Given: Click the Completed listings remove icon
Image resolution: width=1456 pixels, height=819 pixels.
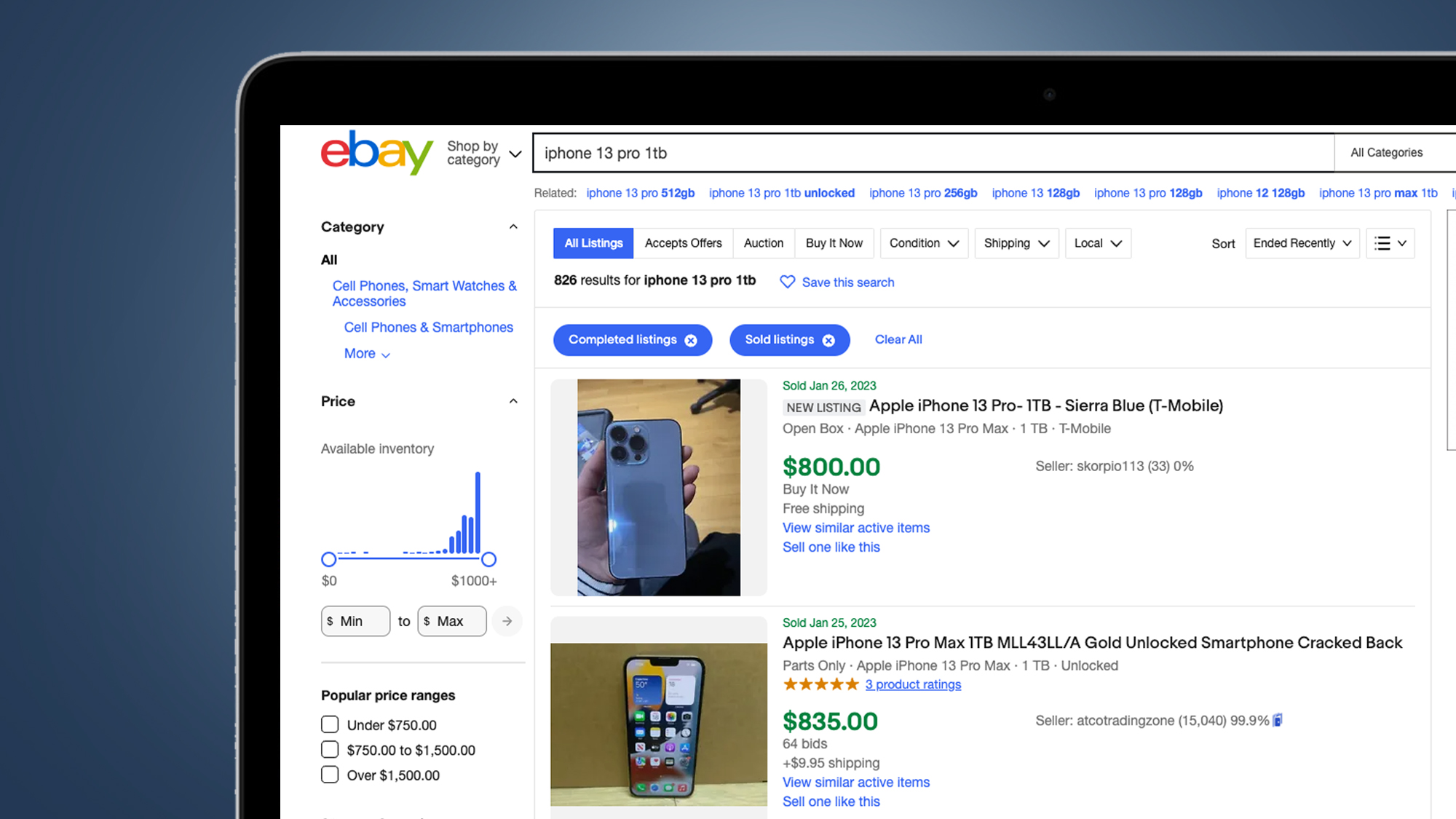Looking at the screenshot, I should click(692, 339).
